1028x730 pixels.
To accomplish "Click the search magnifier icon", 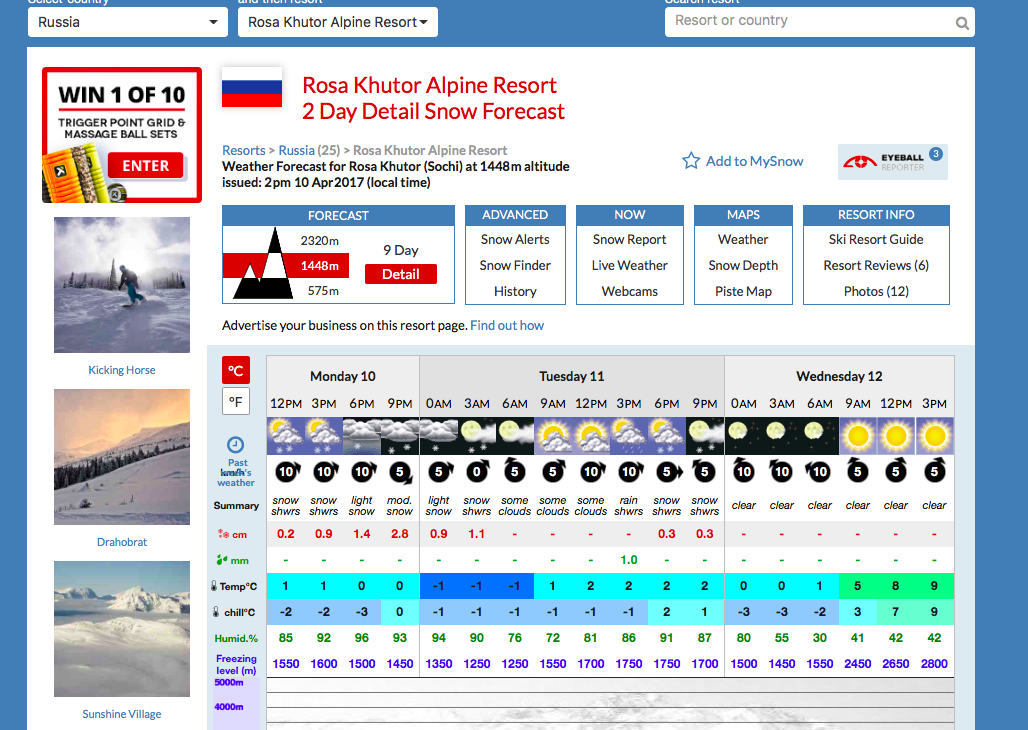I will [962, 24].
